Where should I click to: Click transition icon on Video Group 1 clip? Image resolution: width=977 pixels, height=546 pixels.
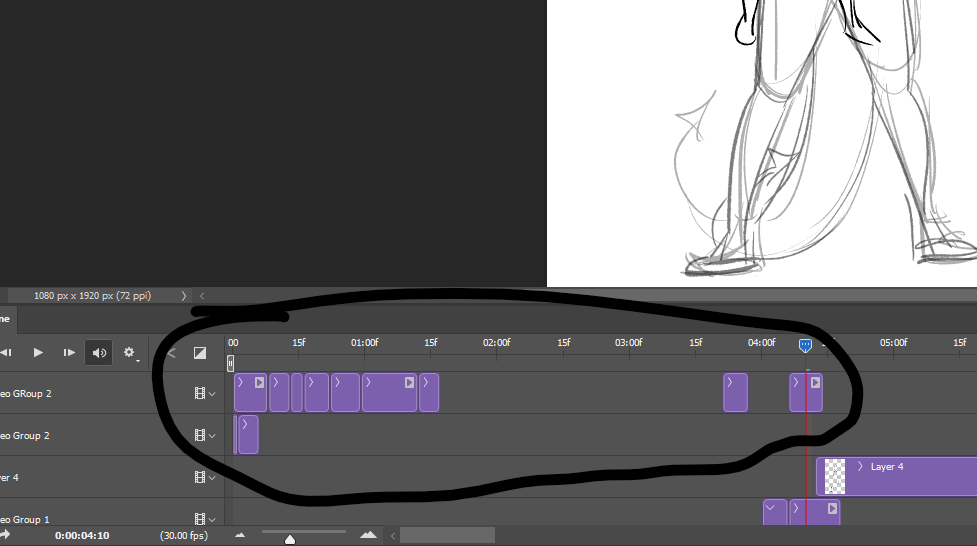coord(832,509)
